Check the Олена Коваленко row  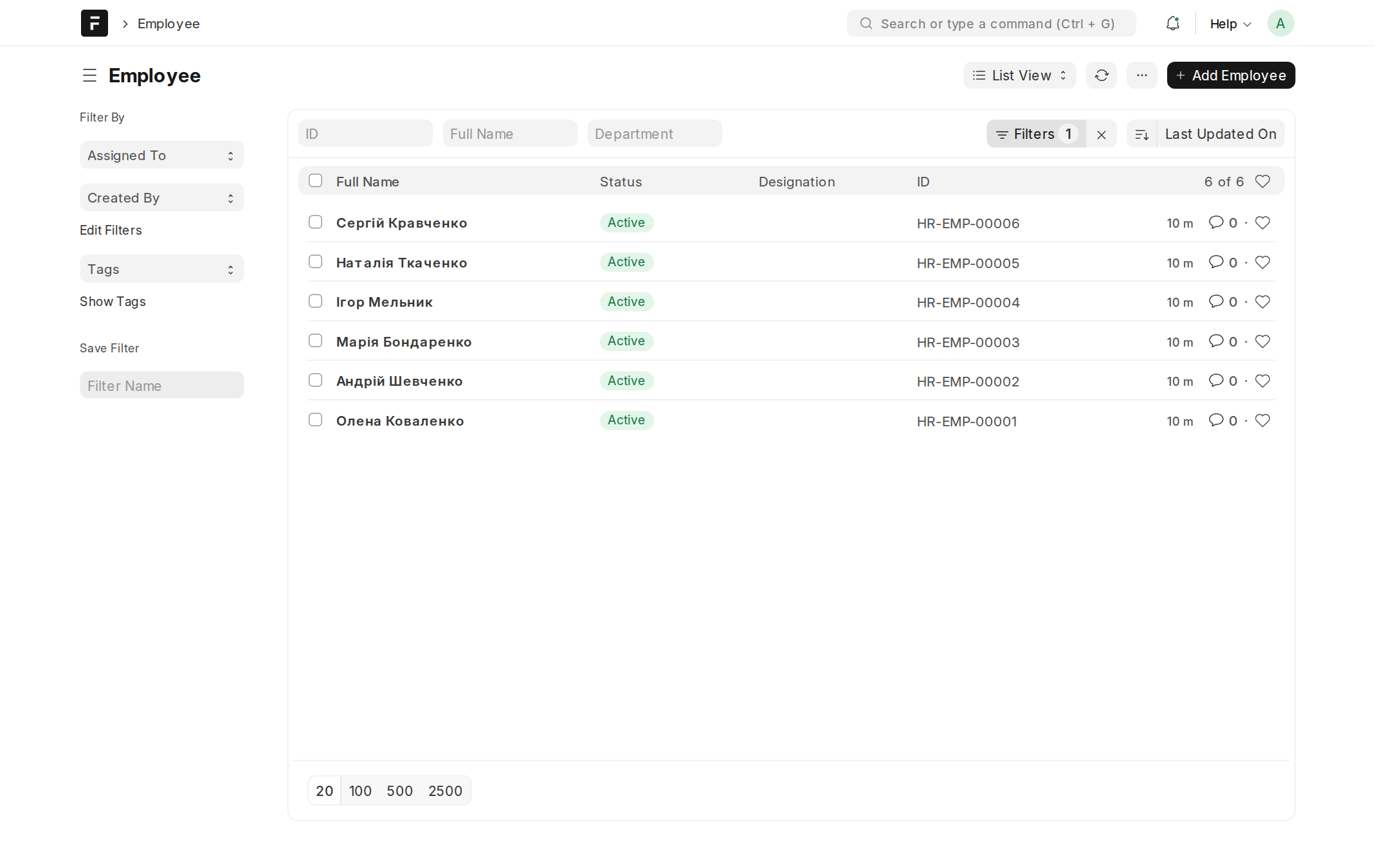click(315, 420)
